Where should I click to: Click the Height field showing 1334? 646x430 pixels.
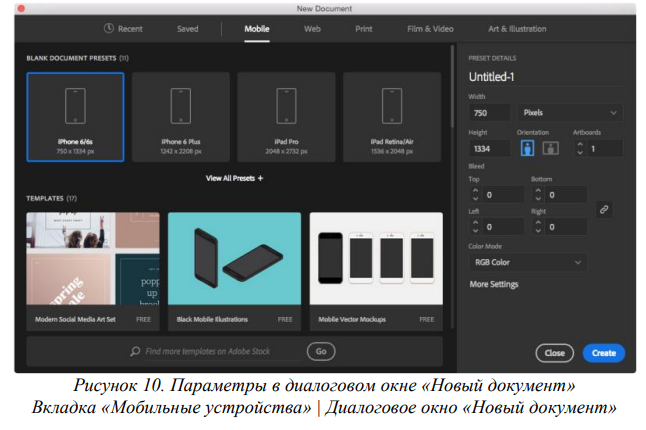pyautogui.click(x=489, y=149)
